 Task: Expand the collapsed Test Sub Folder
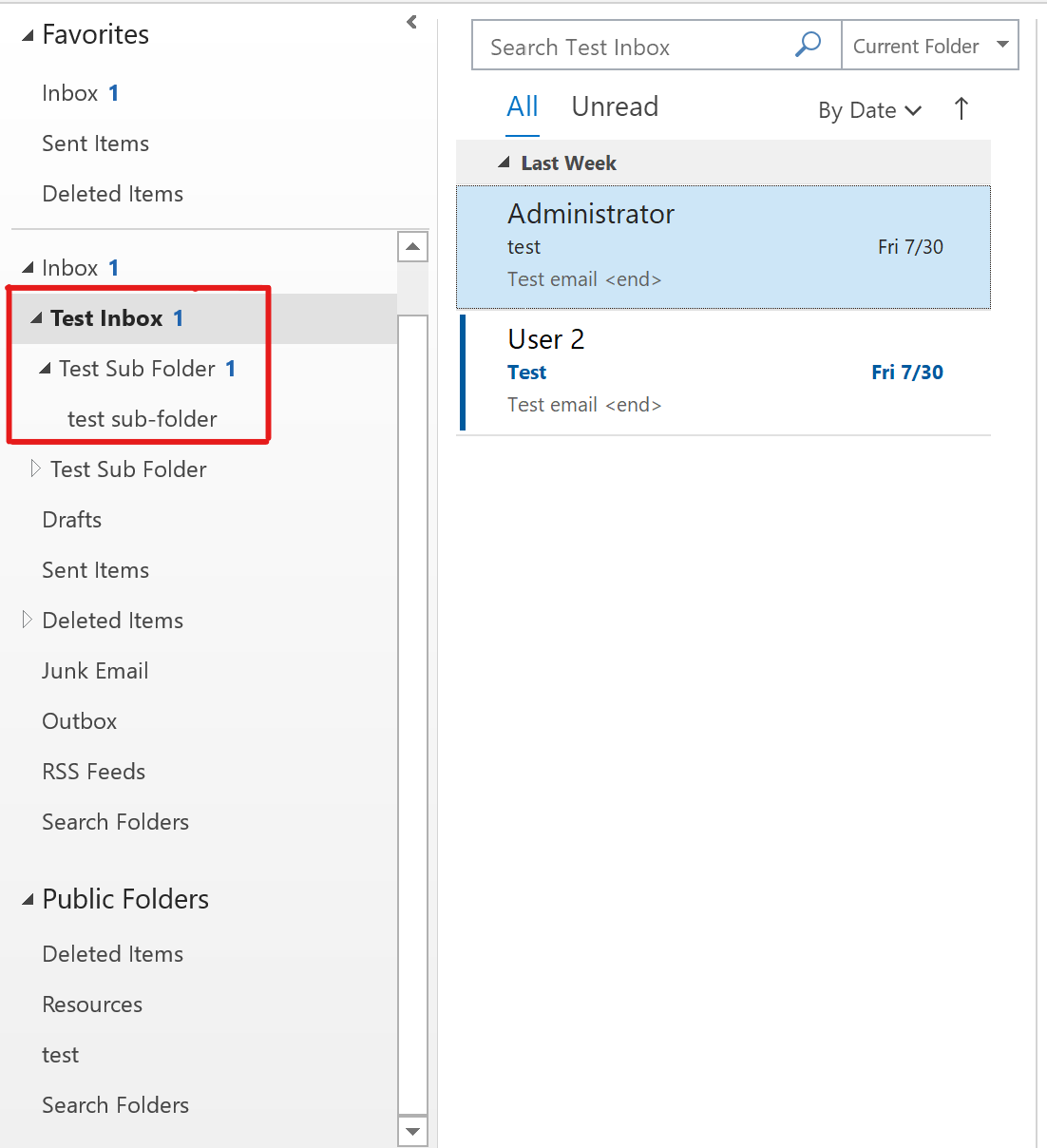(35, 469)
